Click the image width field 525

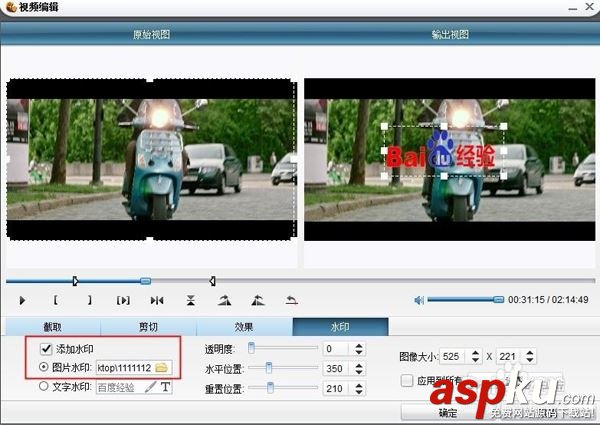455,357
